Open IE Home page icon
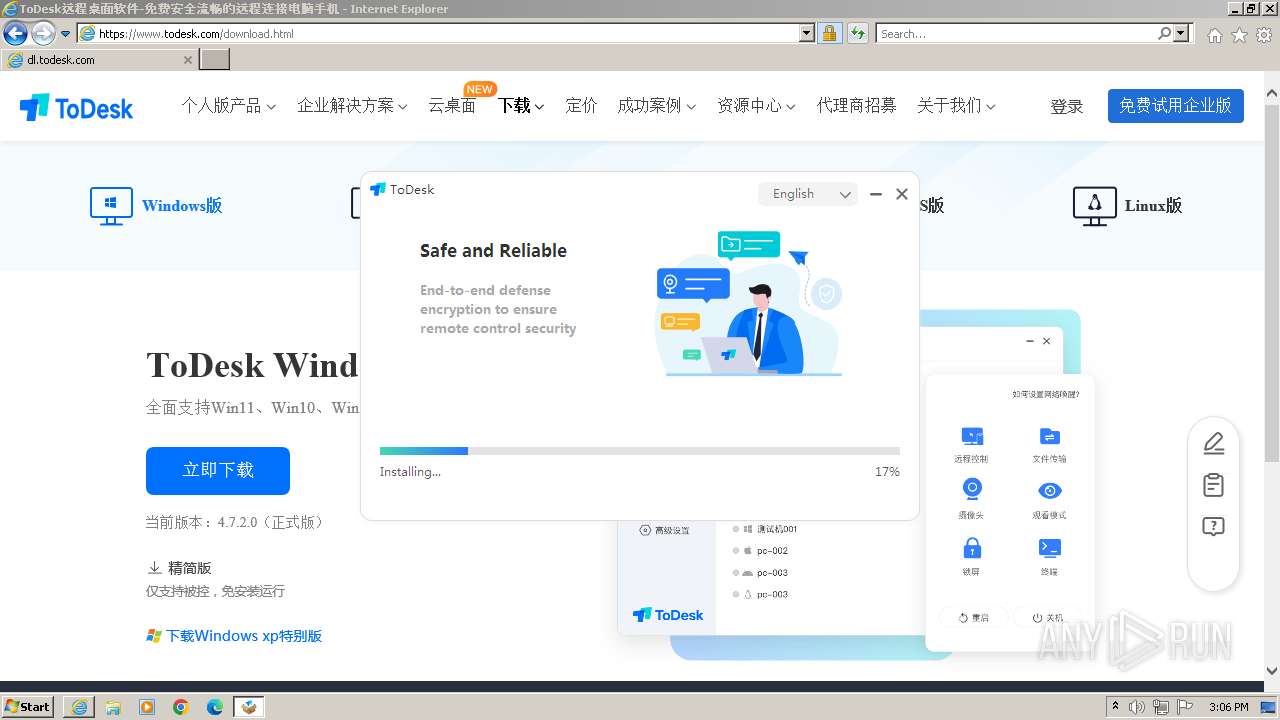 (x=1214, y=35)
